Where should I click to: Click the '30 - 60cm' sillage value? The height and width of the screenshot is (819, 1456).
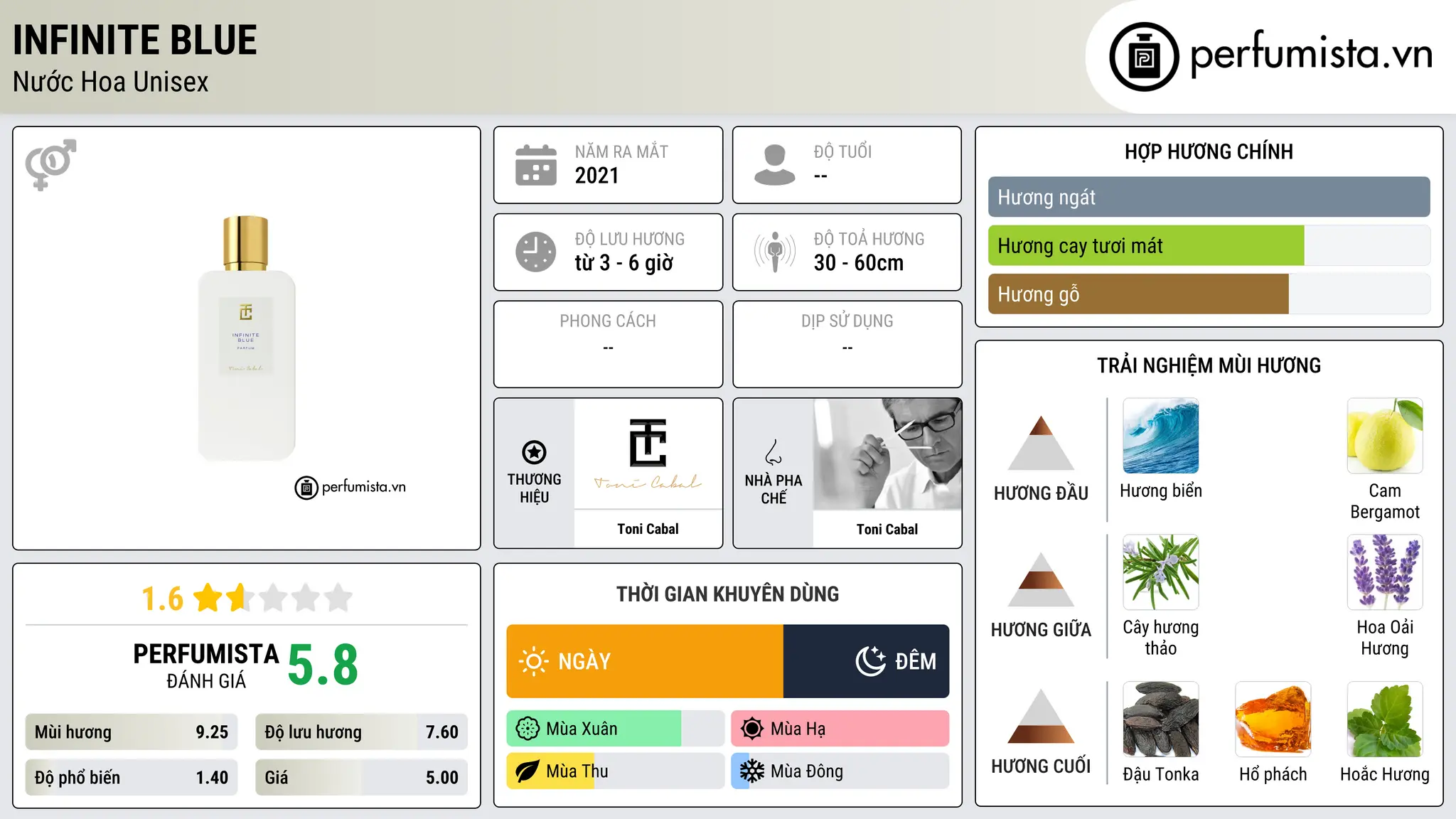click(858, 263)
